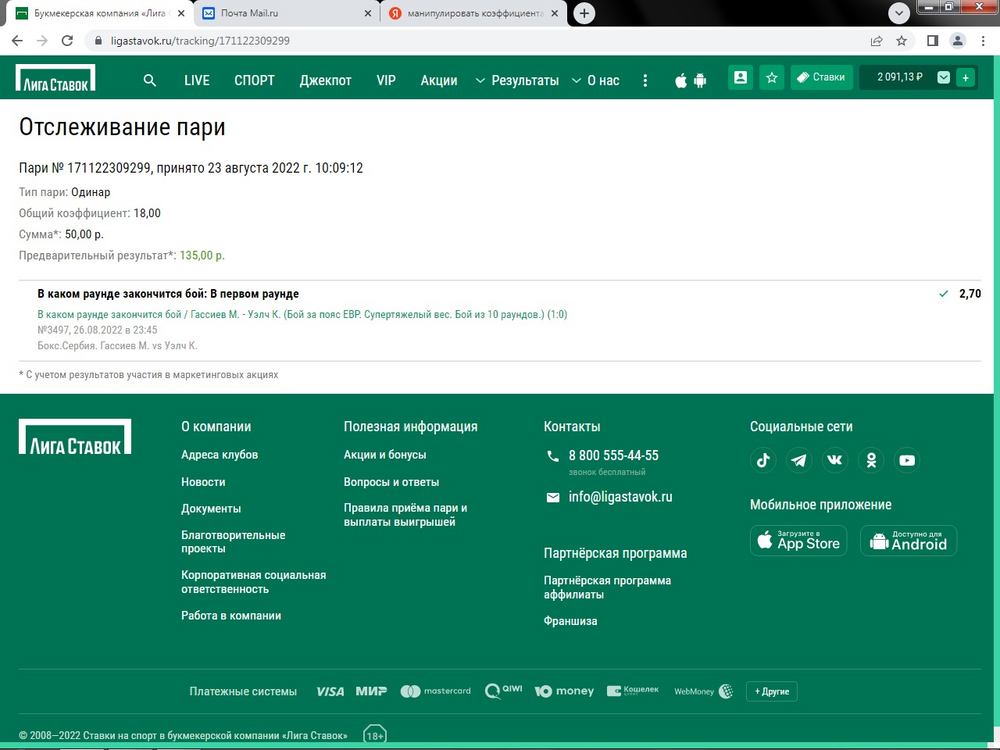Click the ЮMoney payment logo
The height and width of the screenshot is (750, 1000).
click(564, 691)
